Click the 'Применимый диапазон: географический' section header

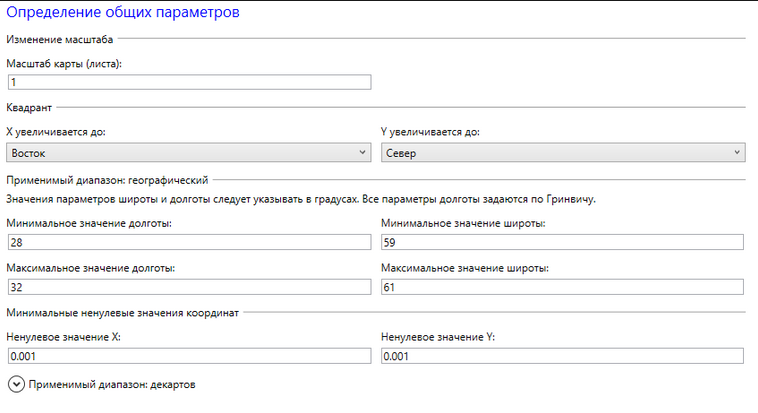(107, 180)
